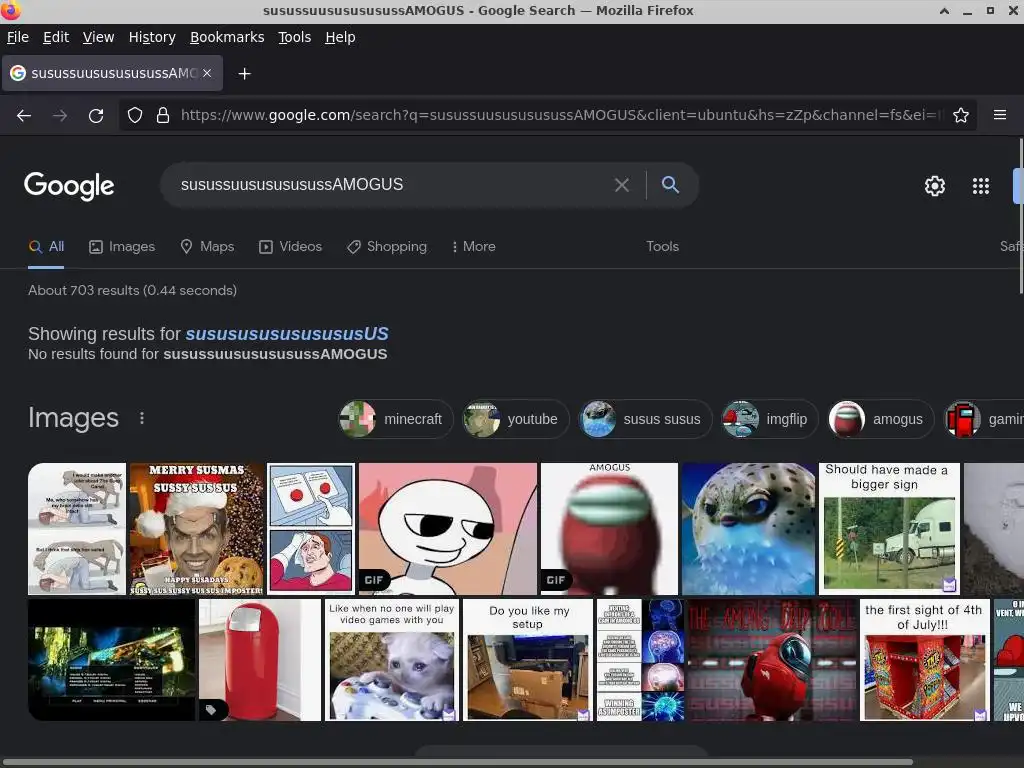Image resolution: width=1024 pixels, height=768 pixels.
Task: Open the cartoon smirking face GIF
Action: 448,529
